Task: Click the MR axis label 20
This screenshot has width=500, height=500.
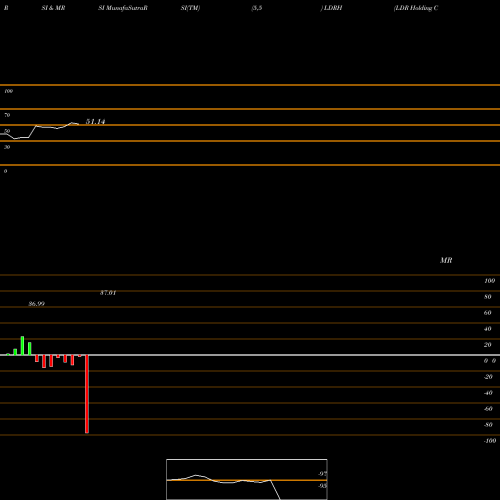Action: [x=488, y=345]
